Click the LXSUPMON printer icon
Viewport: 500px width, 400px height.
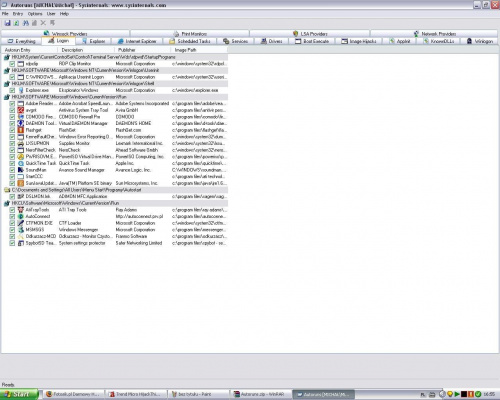click(21, 143)
